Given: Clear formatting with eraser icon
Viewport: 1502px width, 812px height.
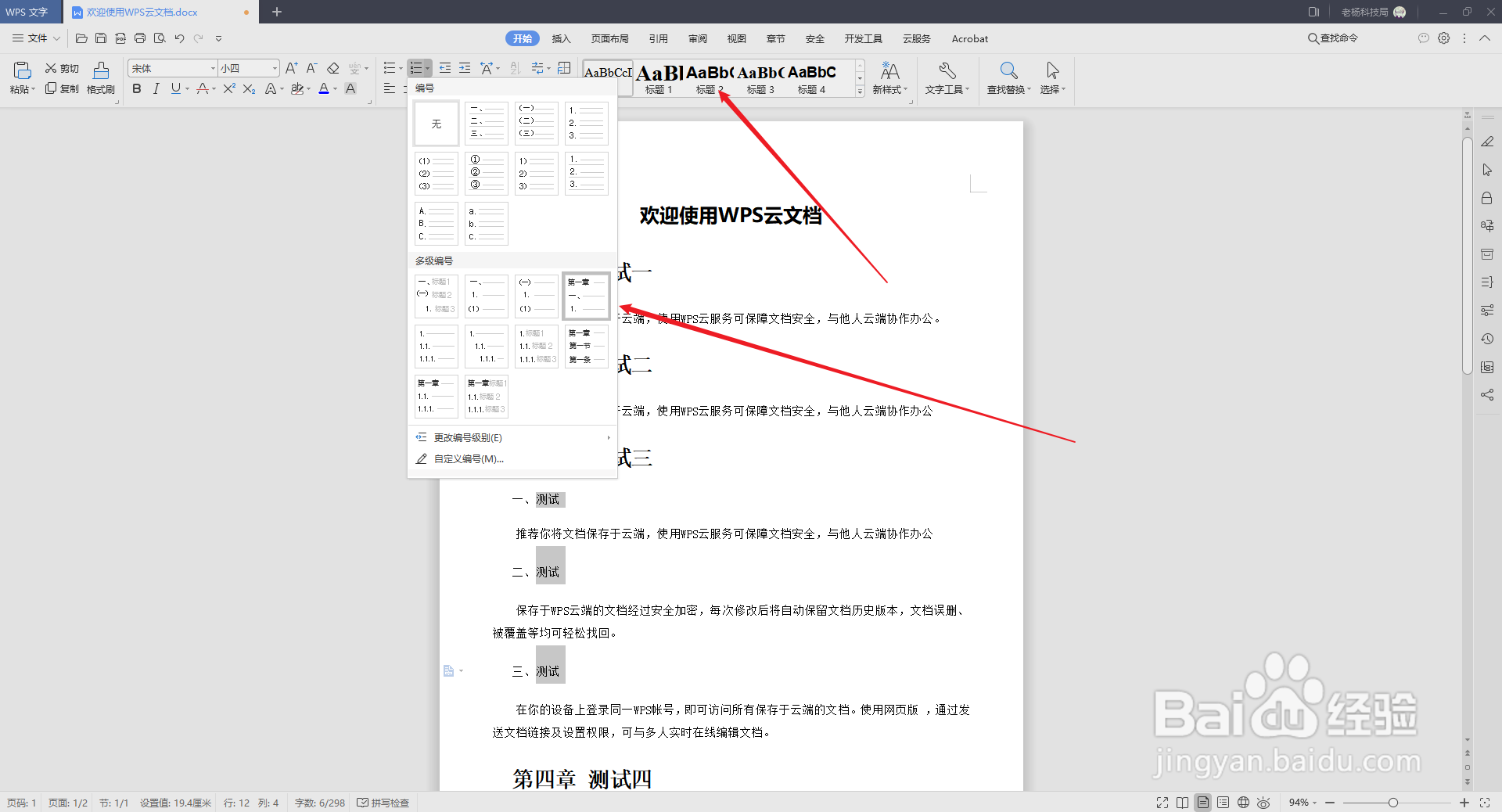Looking at the screenshot, I should click(333, 69).
